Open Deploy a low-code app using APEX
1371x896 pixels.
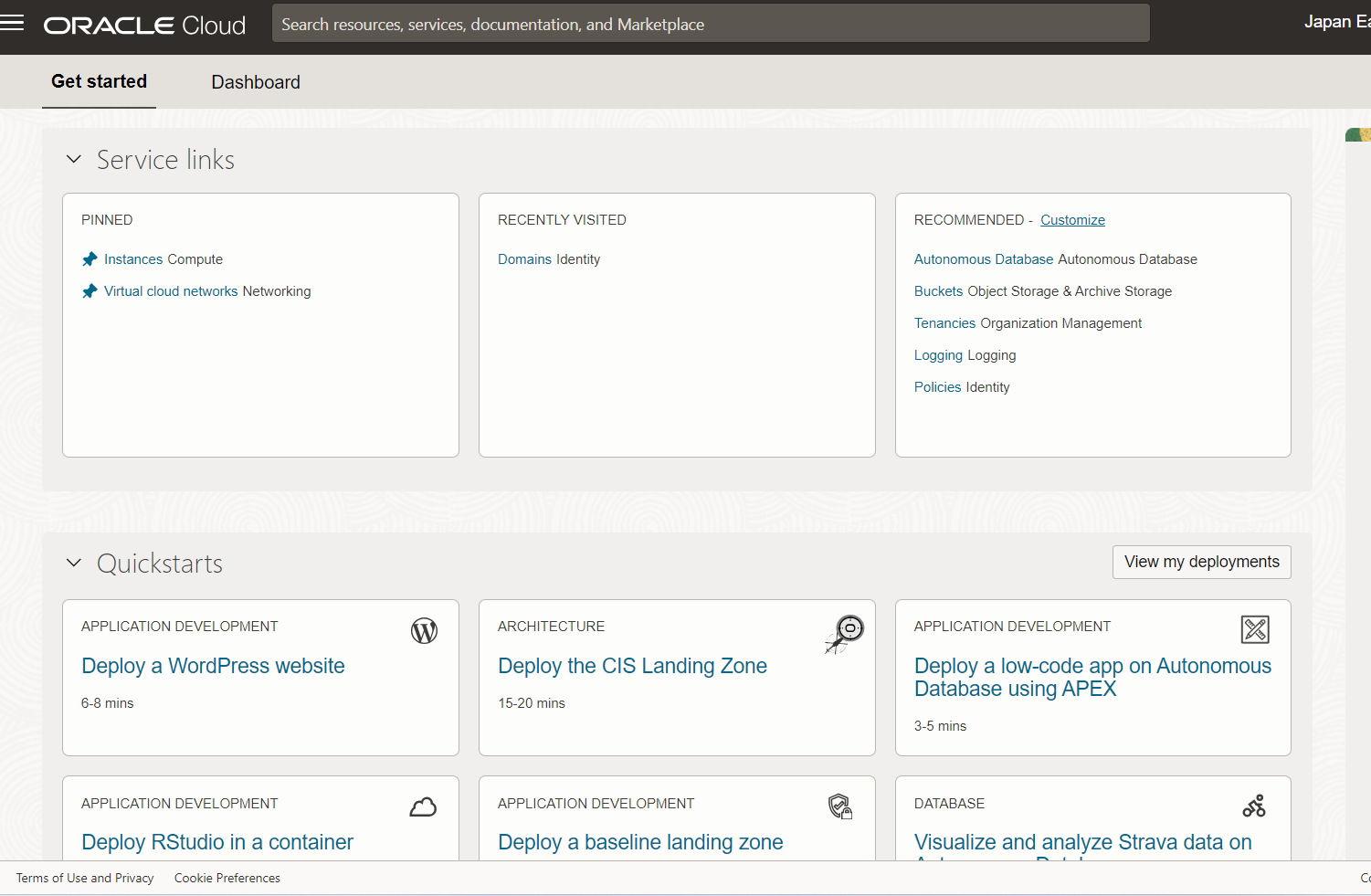pos(1092,678)
